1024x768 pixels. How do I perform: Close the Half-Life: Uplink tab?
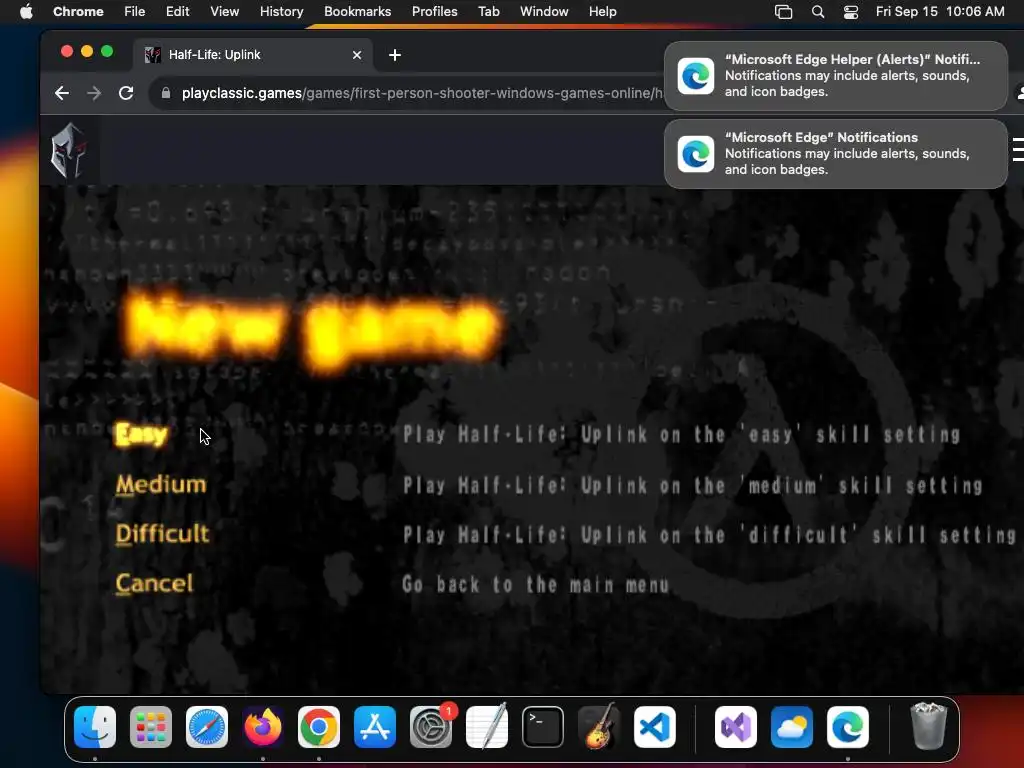coord(357,55)
